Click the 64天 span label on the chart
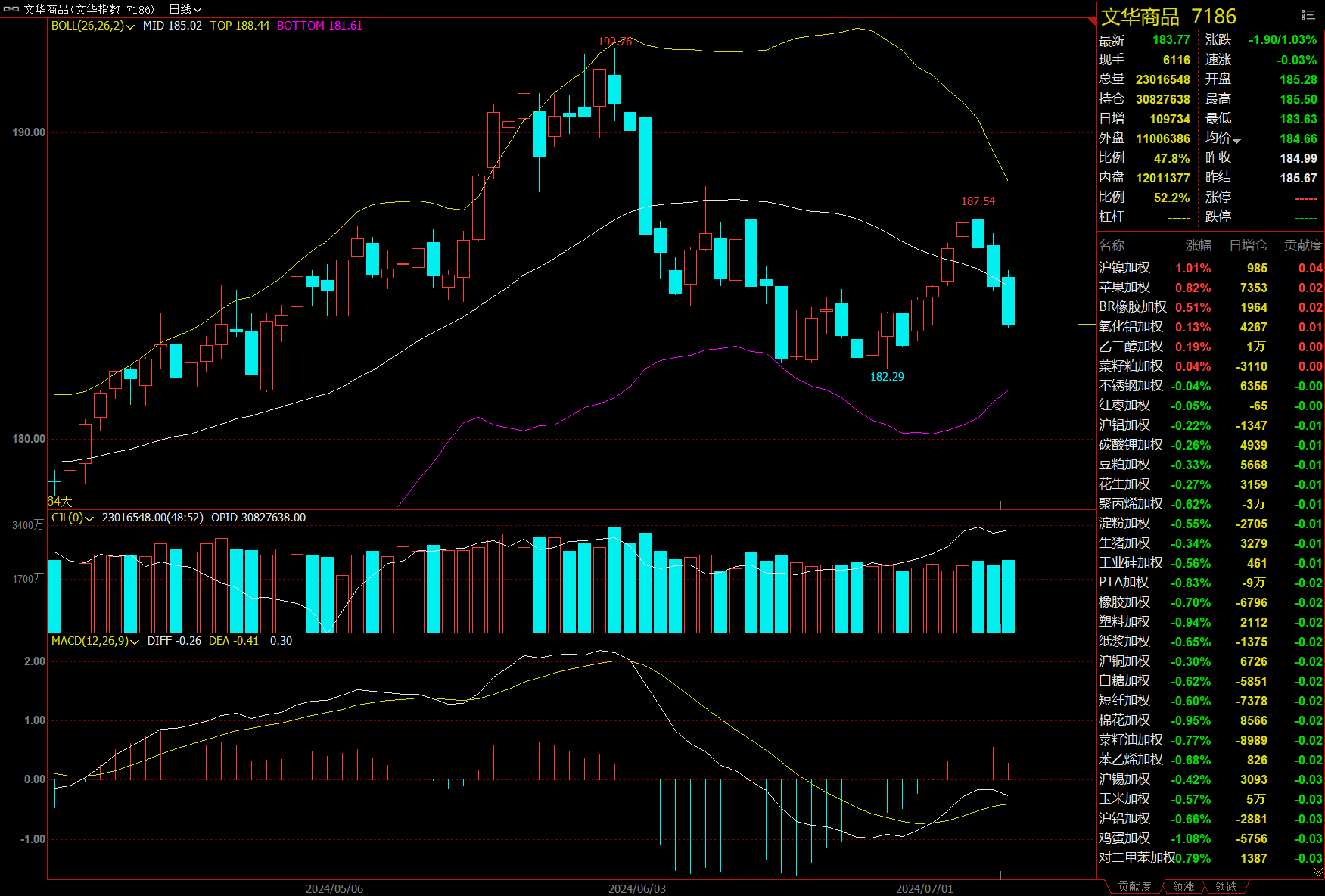Image resolution: width=1325 pixels, height=896 pixels. (60, 501)
